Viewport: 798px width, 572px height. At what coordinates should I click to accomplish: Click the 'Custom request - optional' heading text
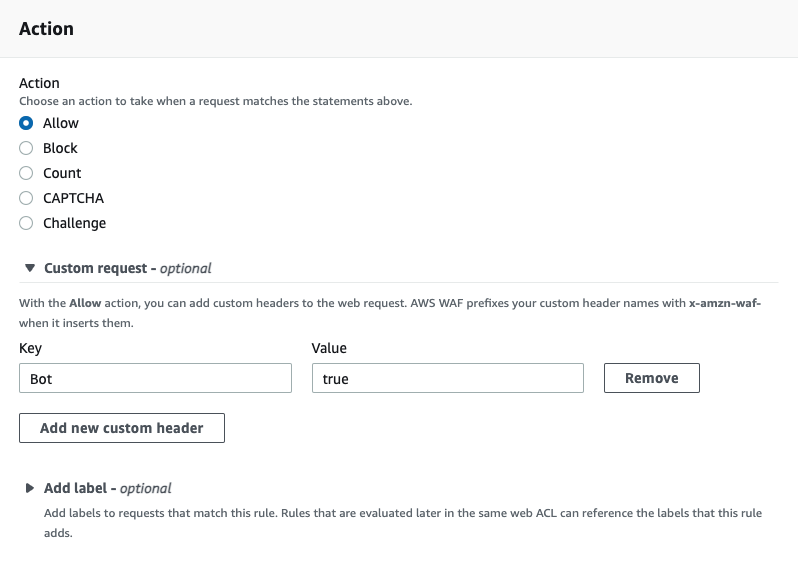click(x=127, y=268)
